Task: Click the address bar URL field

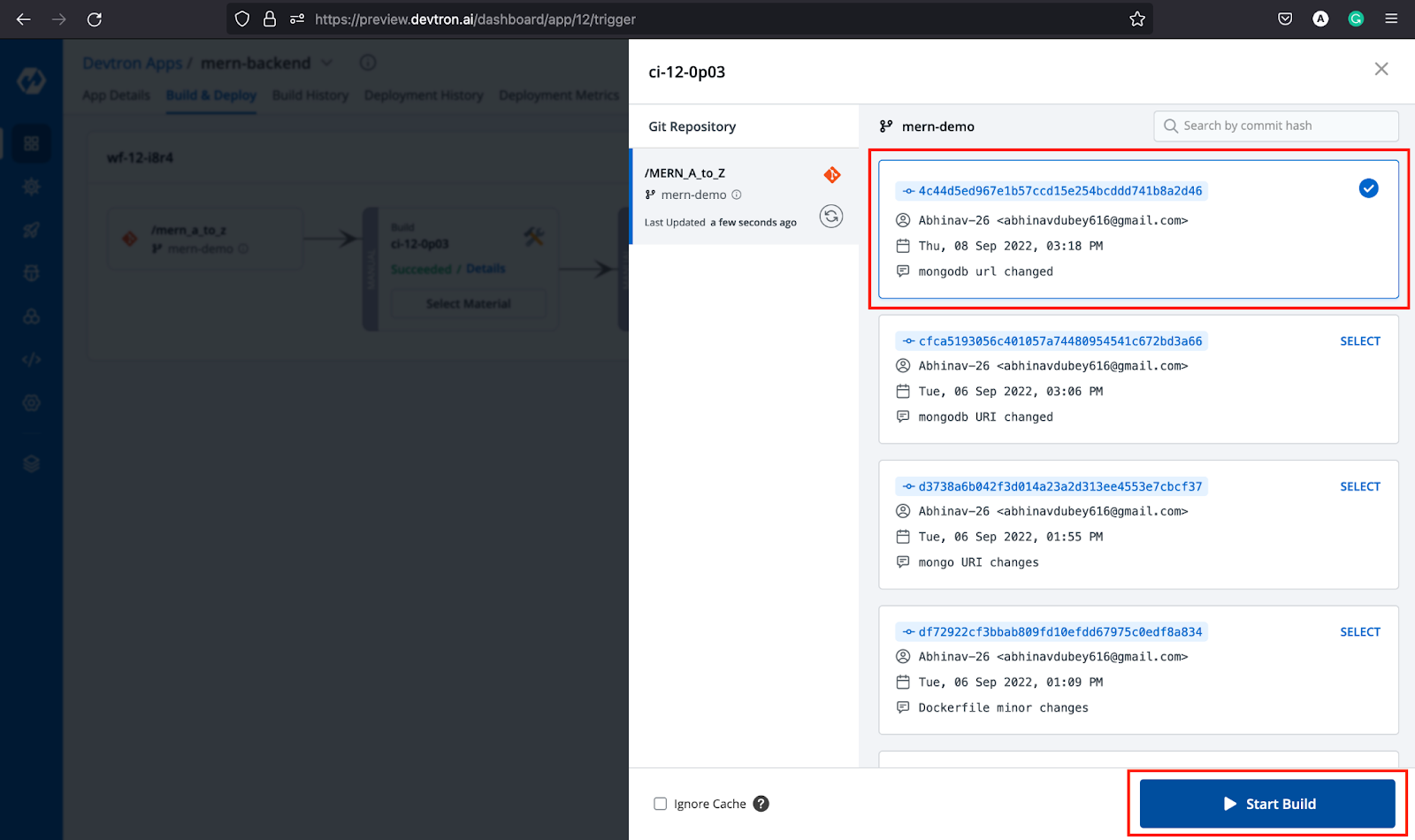Action: (690, 19)
